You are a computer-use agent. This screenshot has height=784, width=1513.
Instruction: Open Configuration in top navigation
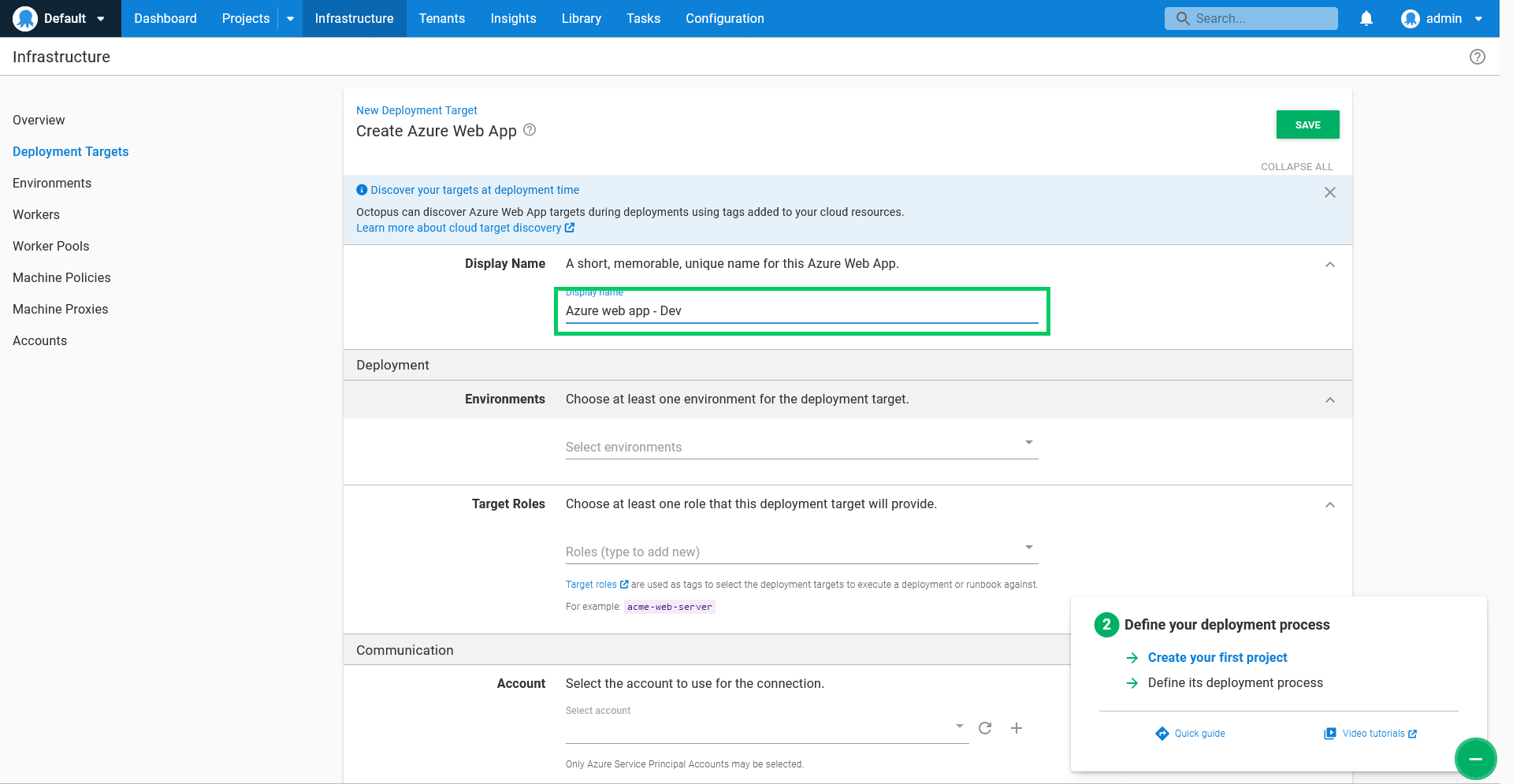coord(725,18)
